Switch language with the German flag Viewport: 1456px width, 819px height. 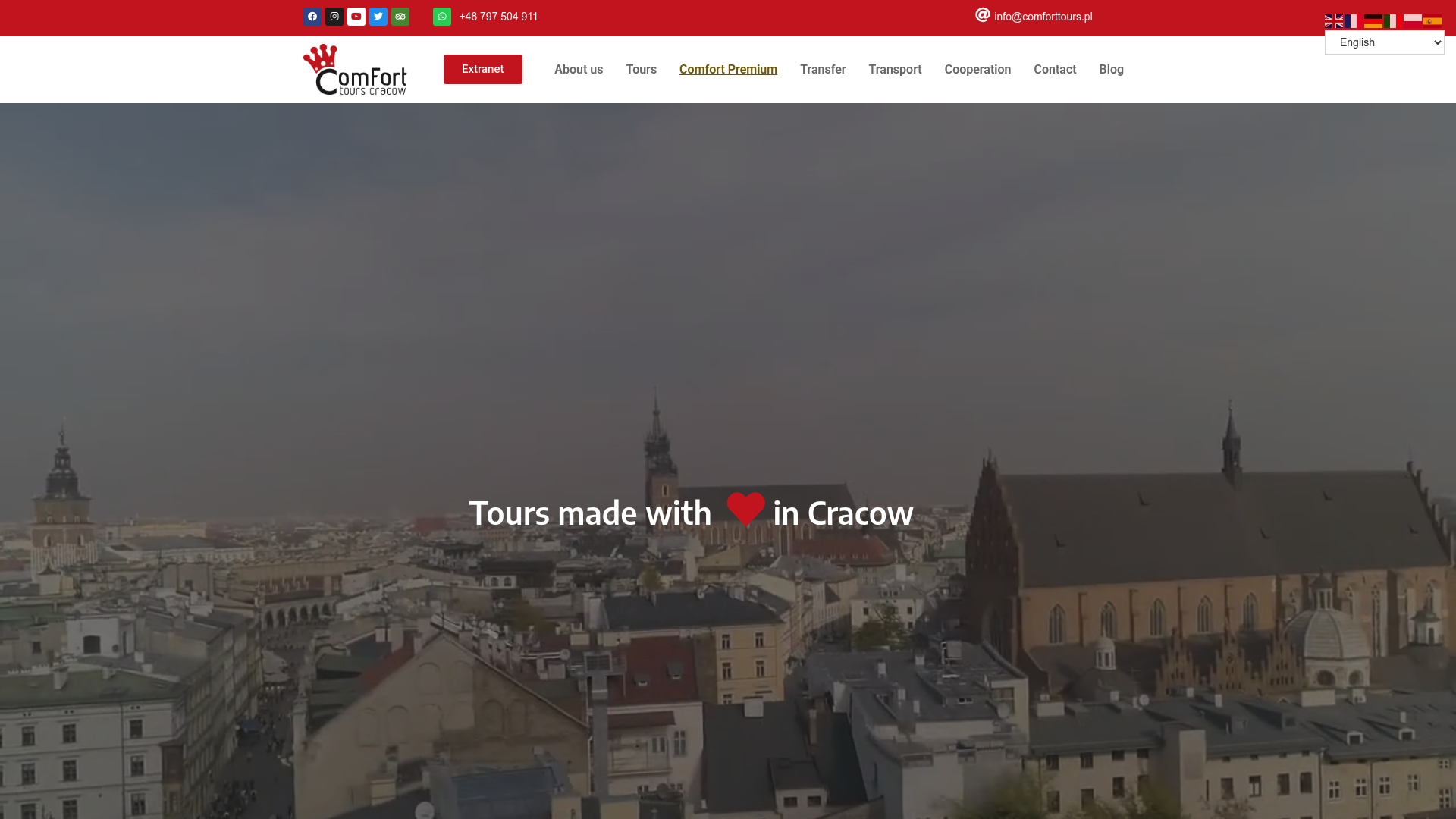click(x=1373, y=21)
